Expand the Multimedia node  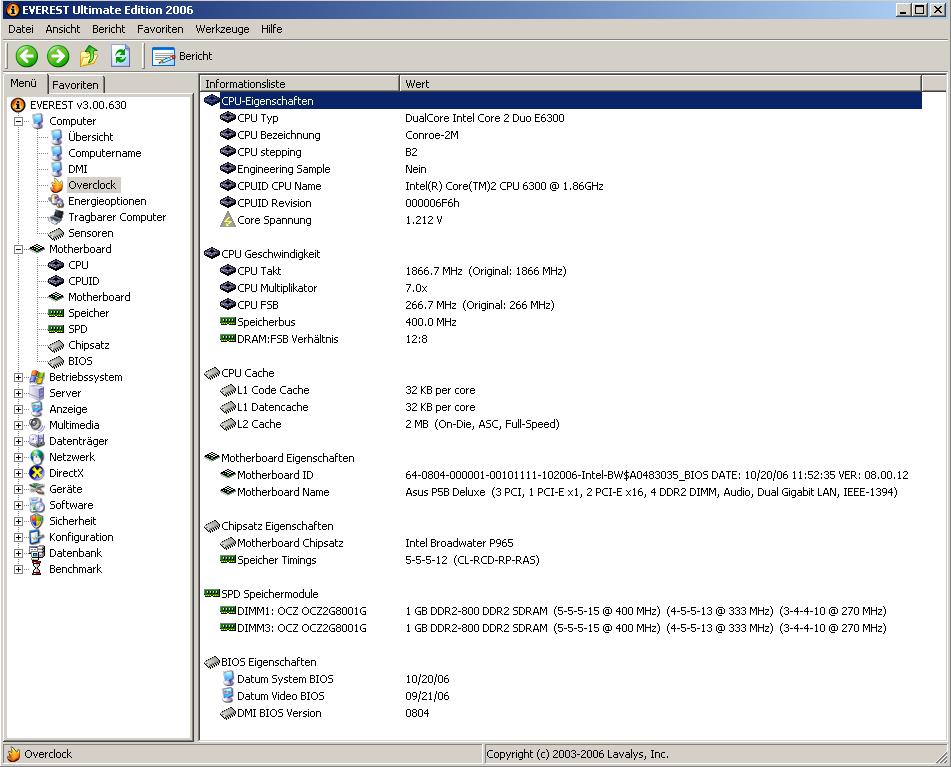[18, 425]
